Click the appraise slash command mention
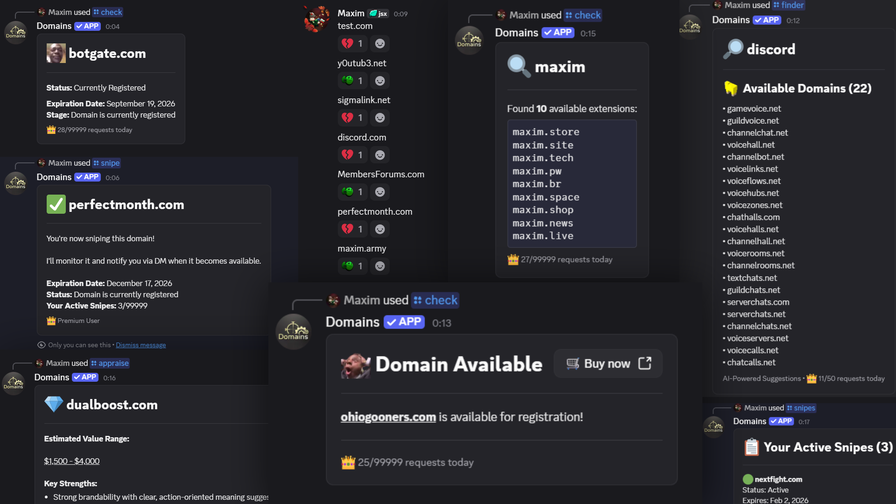Image resolution: width=896 pixels, height=504 pixels. pyautogui.click(x=109, y=364)
